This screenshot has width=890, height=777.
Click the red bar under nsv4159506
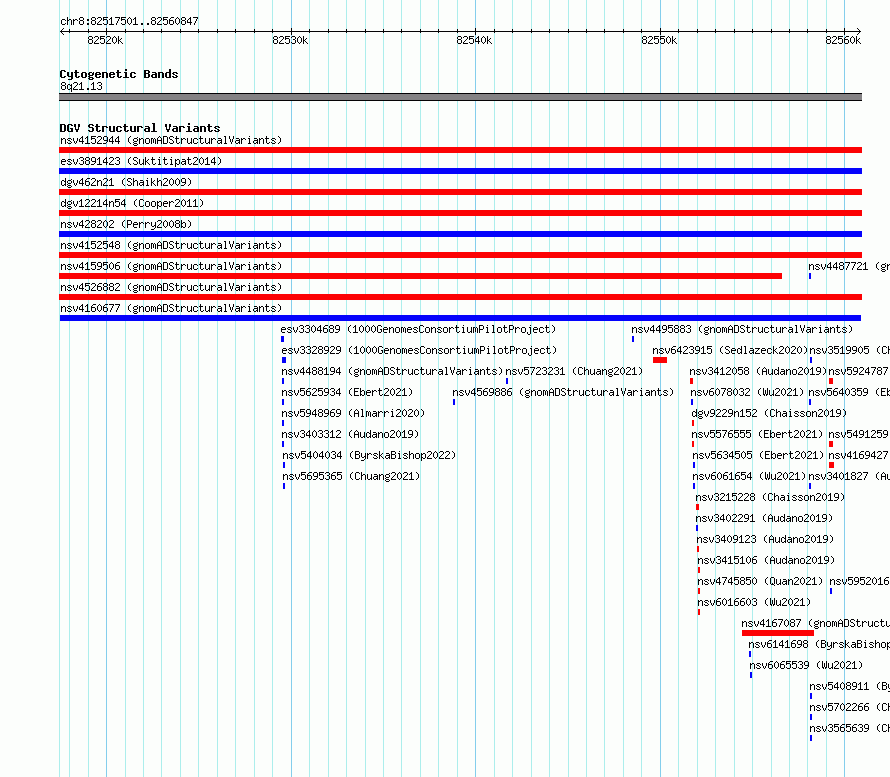pyautogui.click(x=421, y=276)
